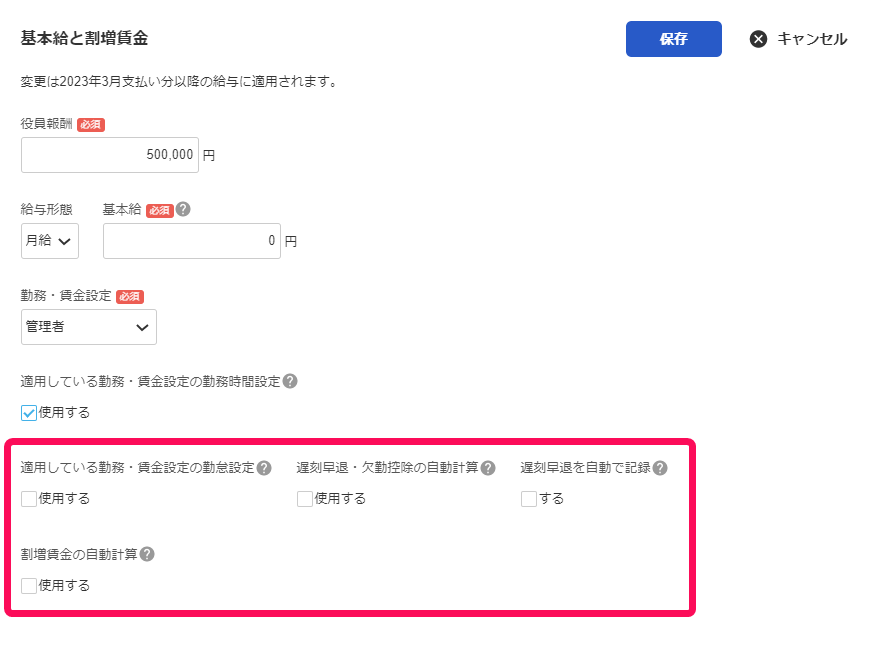The width and height of the screenshot is (881, 653).
Task: Click the キャンセル link
Action: 812,39
